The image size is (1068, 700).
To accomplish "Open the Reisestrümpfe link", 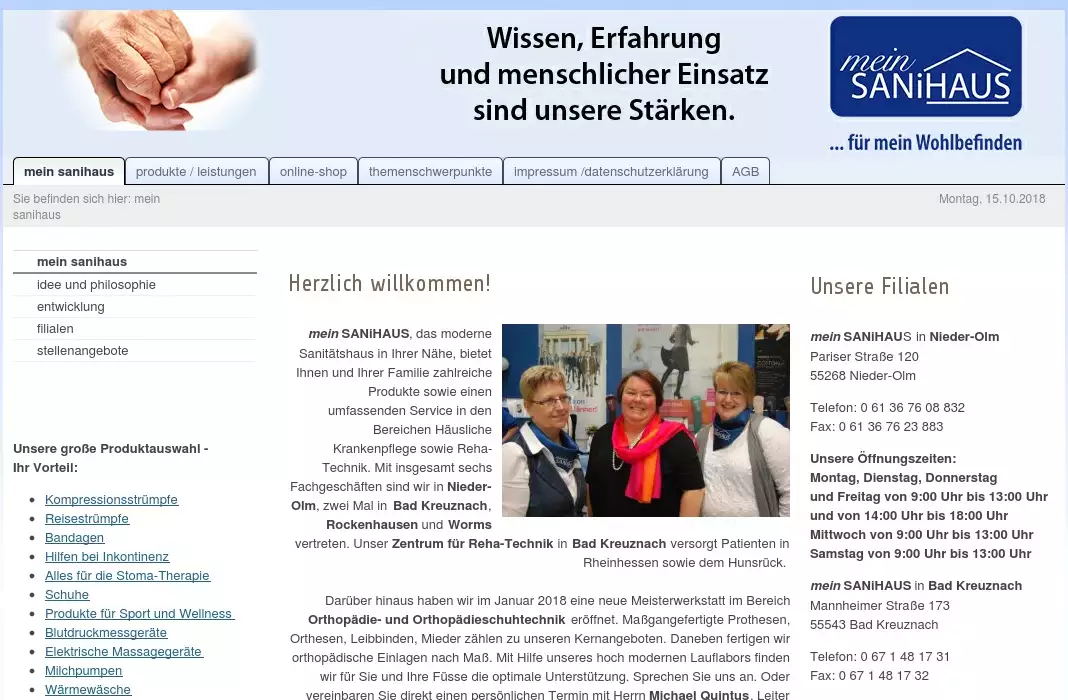I will (87, 519).
